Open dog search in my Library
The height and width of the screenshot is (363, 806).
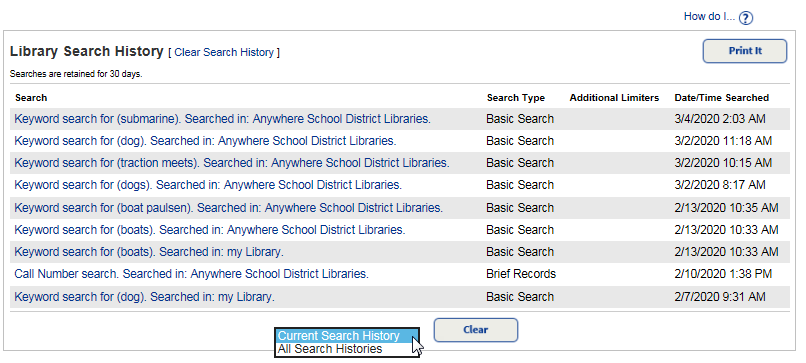point(144,297)
